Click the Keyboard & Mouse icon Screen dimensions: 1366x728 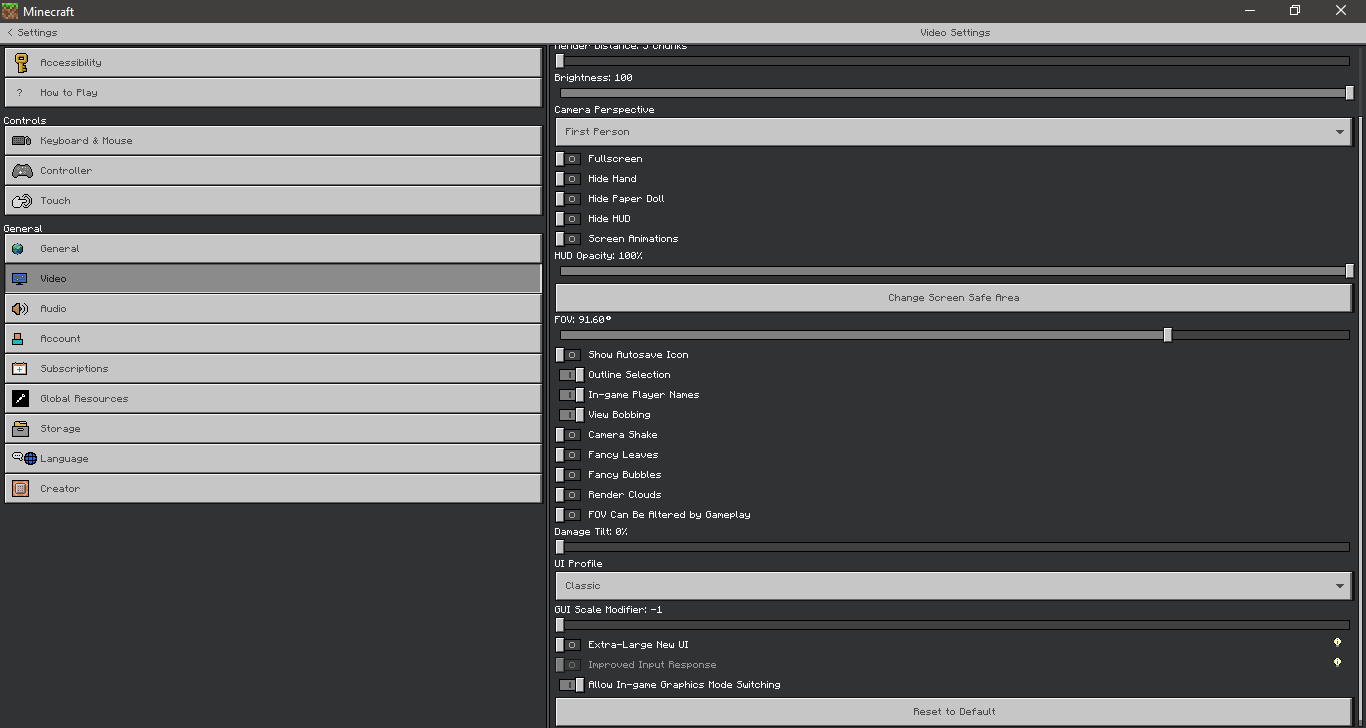21,141
